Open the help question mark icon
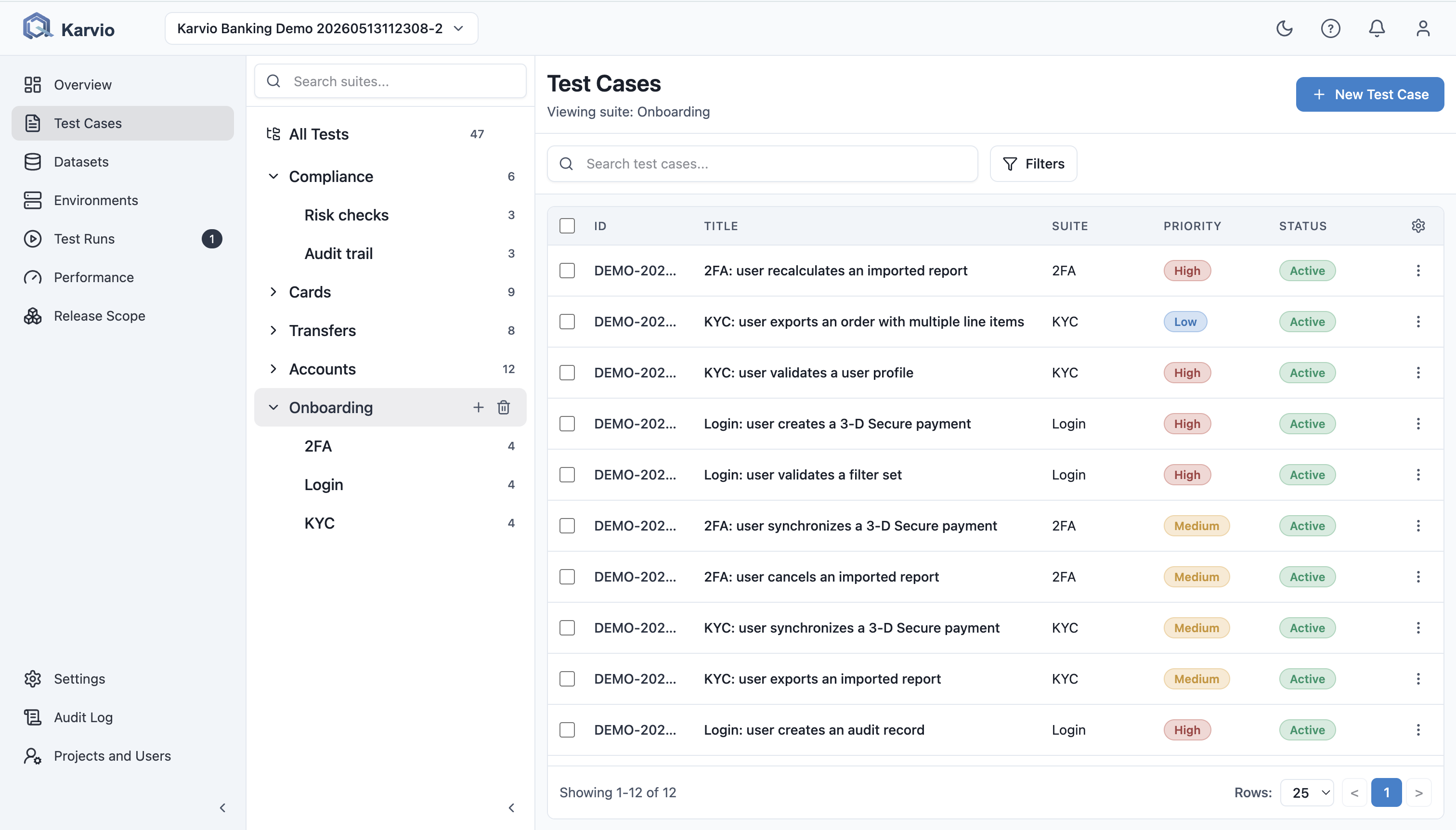The height and width of the screenshot is (830, 1456). click(1330, 28)
